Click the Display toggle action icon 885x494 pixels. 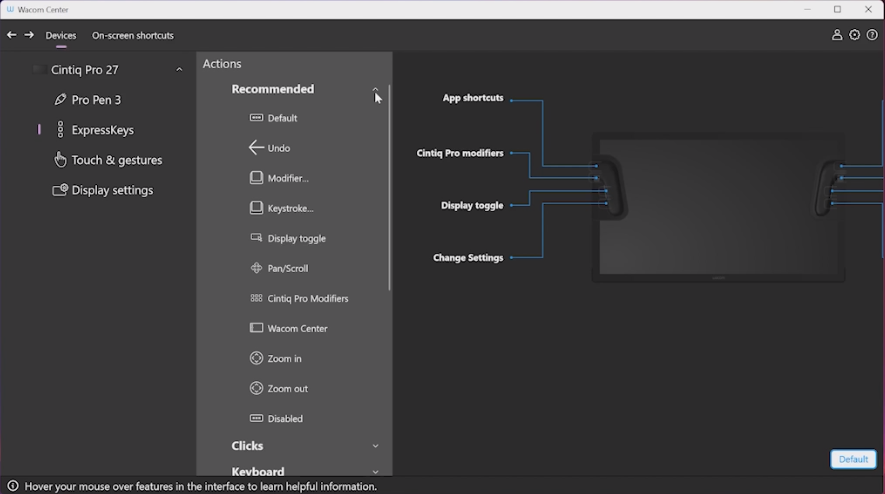256,238
